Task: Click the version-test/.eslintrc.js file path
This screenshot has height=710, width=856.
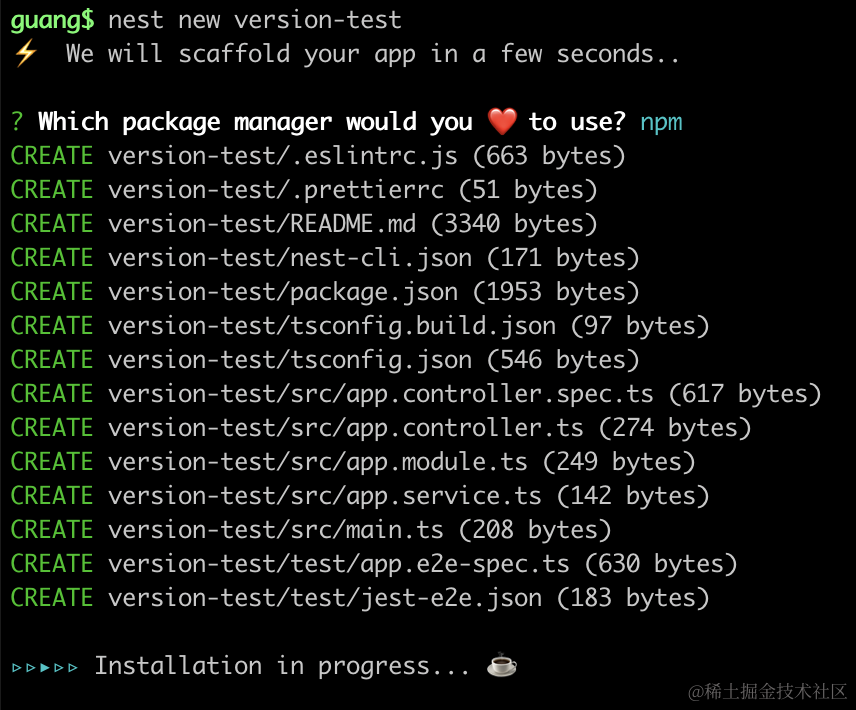Action: 282,156
